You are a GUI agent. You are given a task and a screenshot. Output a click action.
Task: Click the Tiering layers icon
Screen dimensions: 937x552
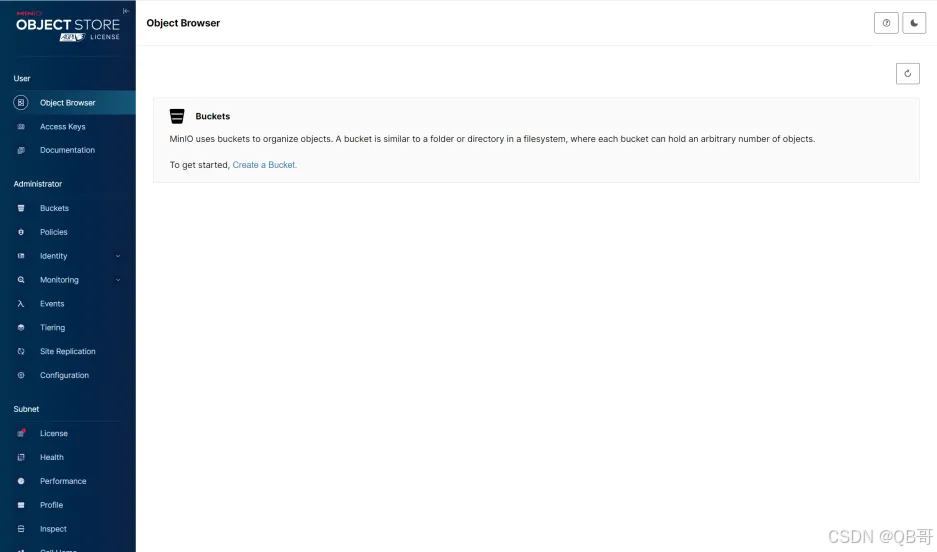point(21,328)
